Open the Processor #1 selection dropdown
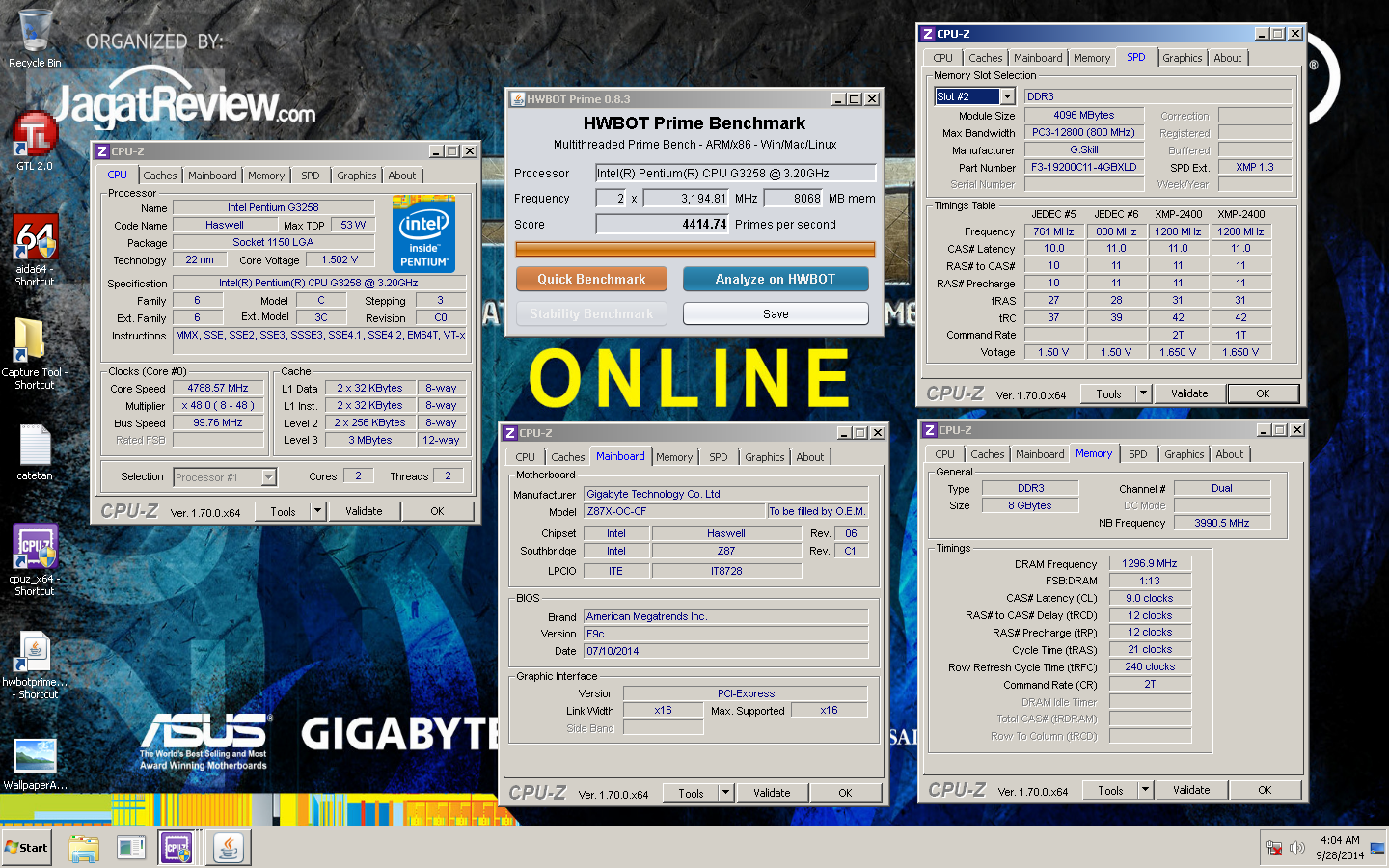Image resolution: width=1389 pixels, height=868 pixels. click(x=268, y=477)
